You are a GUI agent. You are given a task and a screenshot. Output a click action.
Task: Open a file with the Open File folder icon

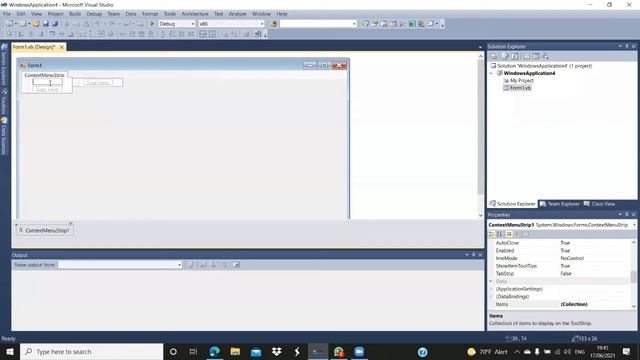point(36,24)
